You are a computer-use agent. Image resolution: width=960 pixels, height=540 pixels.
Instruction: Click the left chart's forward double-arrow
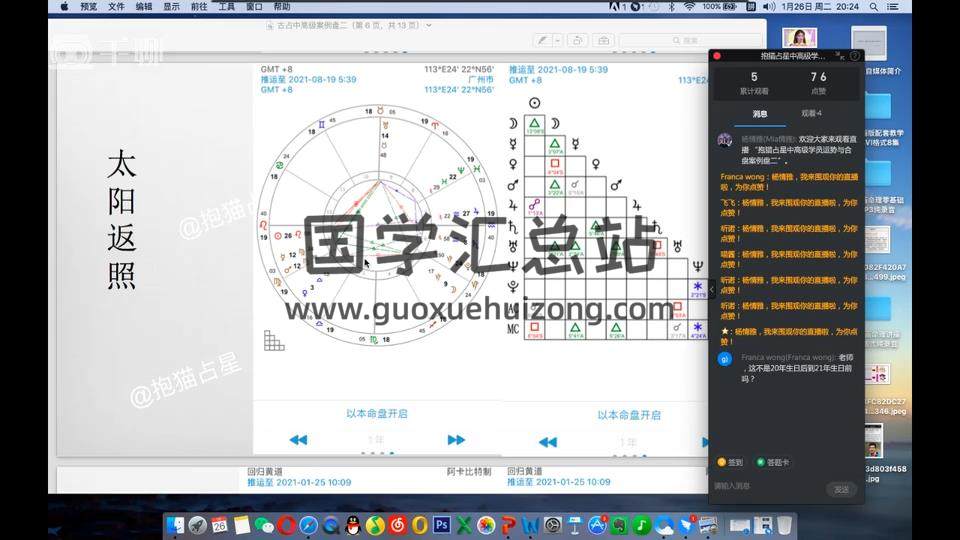click(x=456, y=440)
